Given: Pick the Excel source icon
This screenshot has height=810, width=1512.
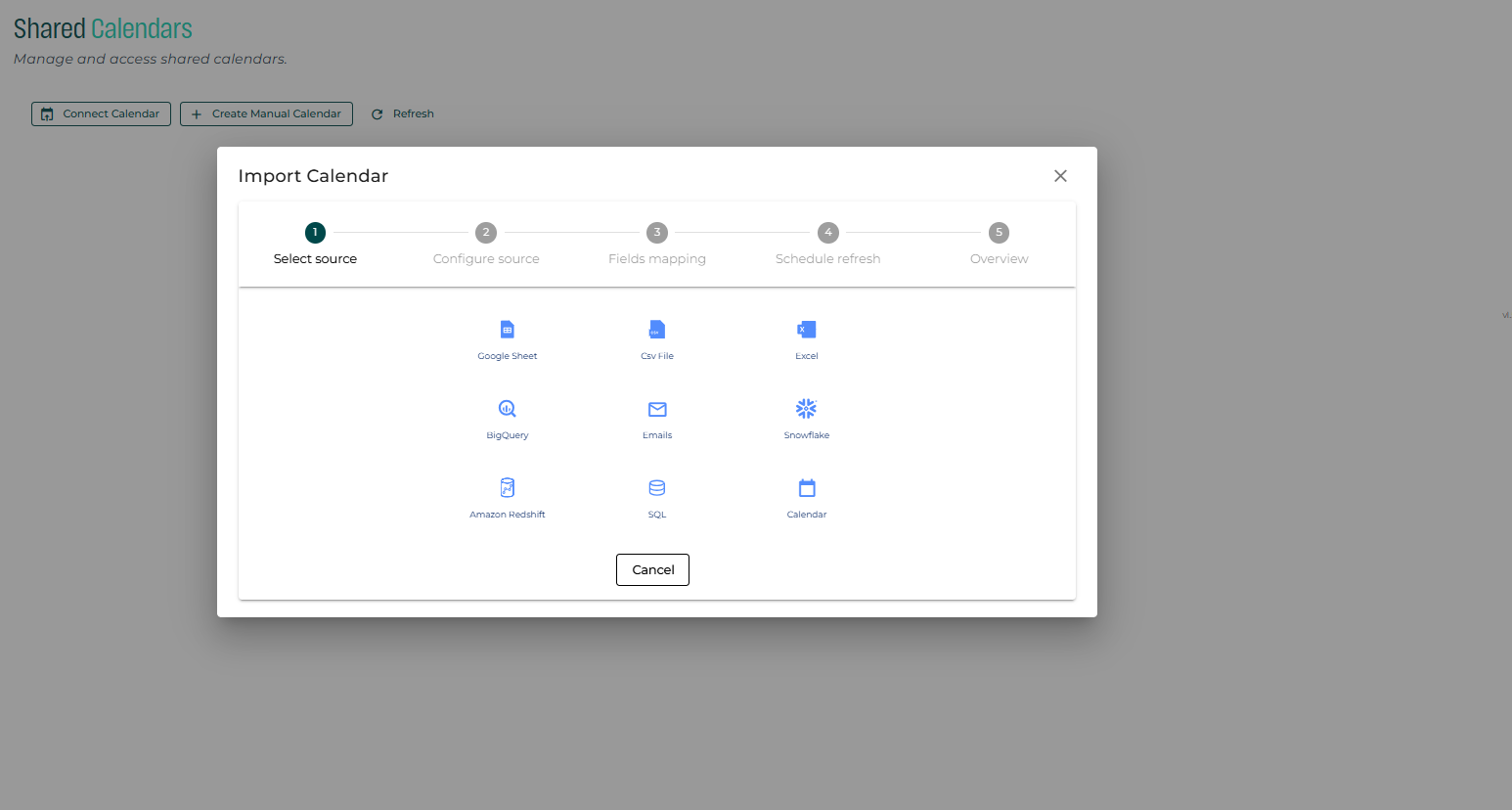Looking at the screenshot, I should point(806,330).
